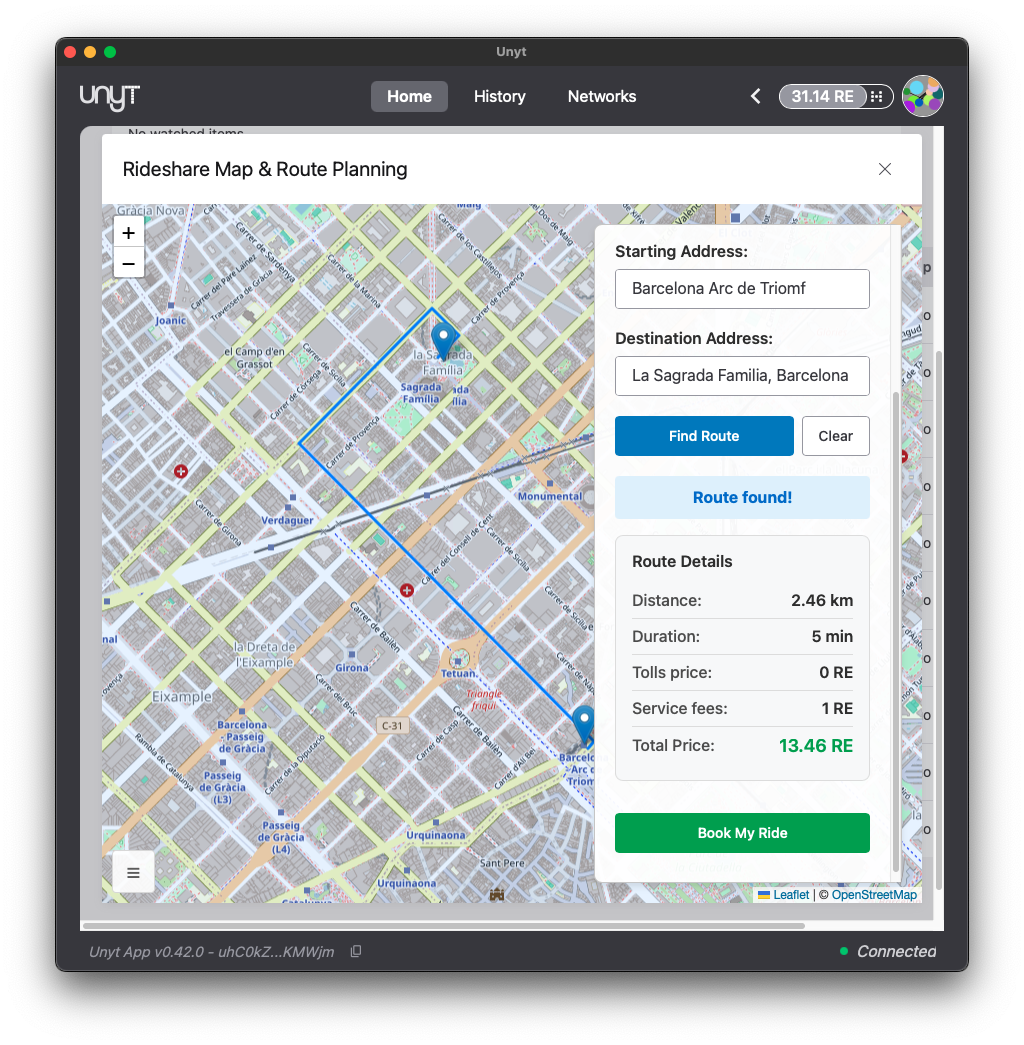The width and height of the screenshot is (1024, 1045).
Task: Open the map layers menu via hamburger icon
Action: pos(133,871)
